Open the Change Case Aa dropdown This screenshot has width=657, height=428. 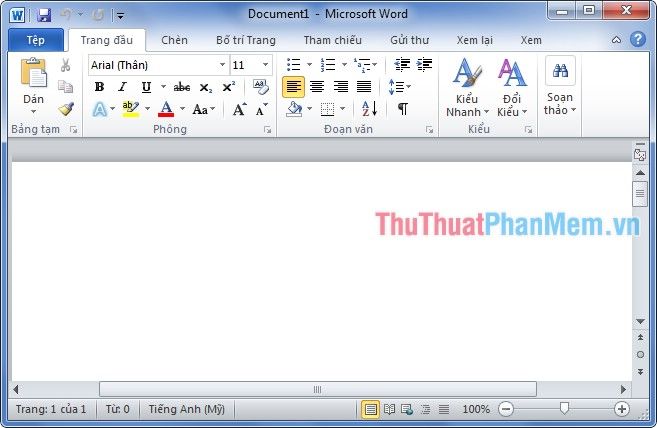pos(204,109)
